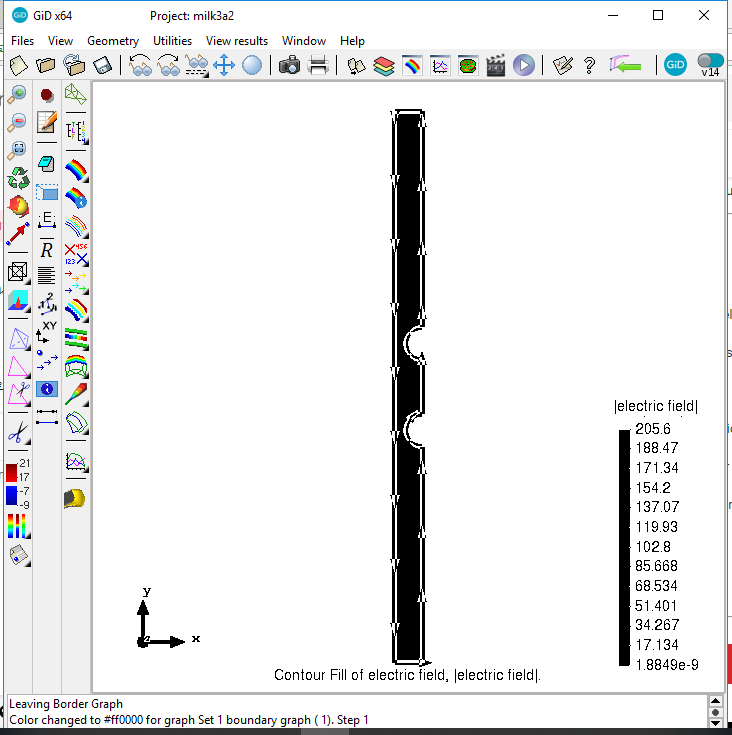
Task: Select the Pan (move arrows) tool
Action: pos(224,66)
